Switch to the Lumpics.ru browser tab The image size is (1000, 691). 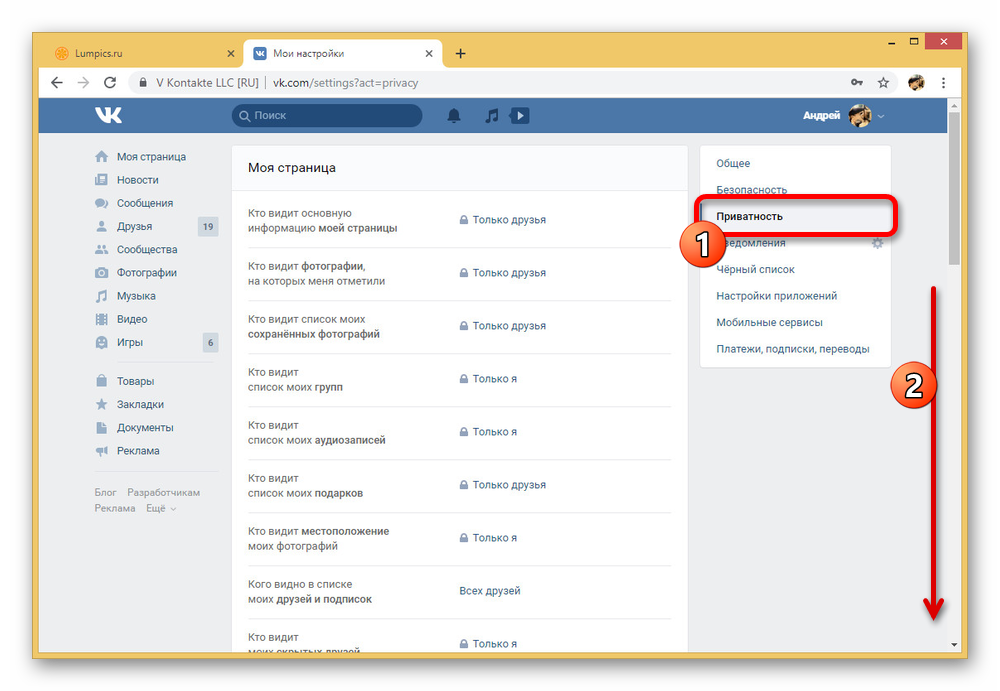[140, 53]
